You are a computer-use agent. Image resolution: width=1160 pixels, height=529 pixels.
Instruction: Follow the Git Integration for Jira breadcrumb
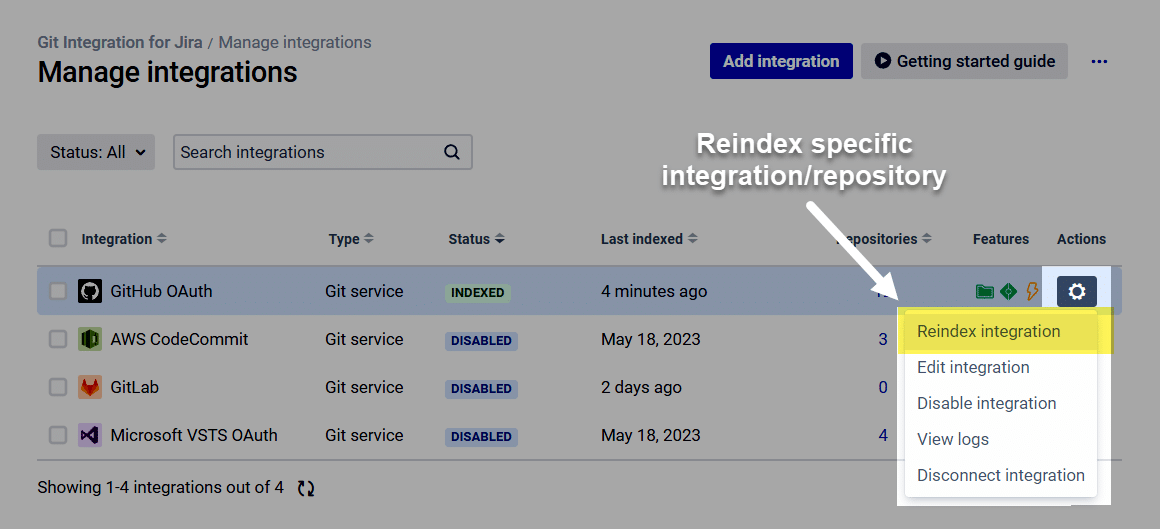coord(120,42)
